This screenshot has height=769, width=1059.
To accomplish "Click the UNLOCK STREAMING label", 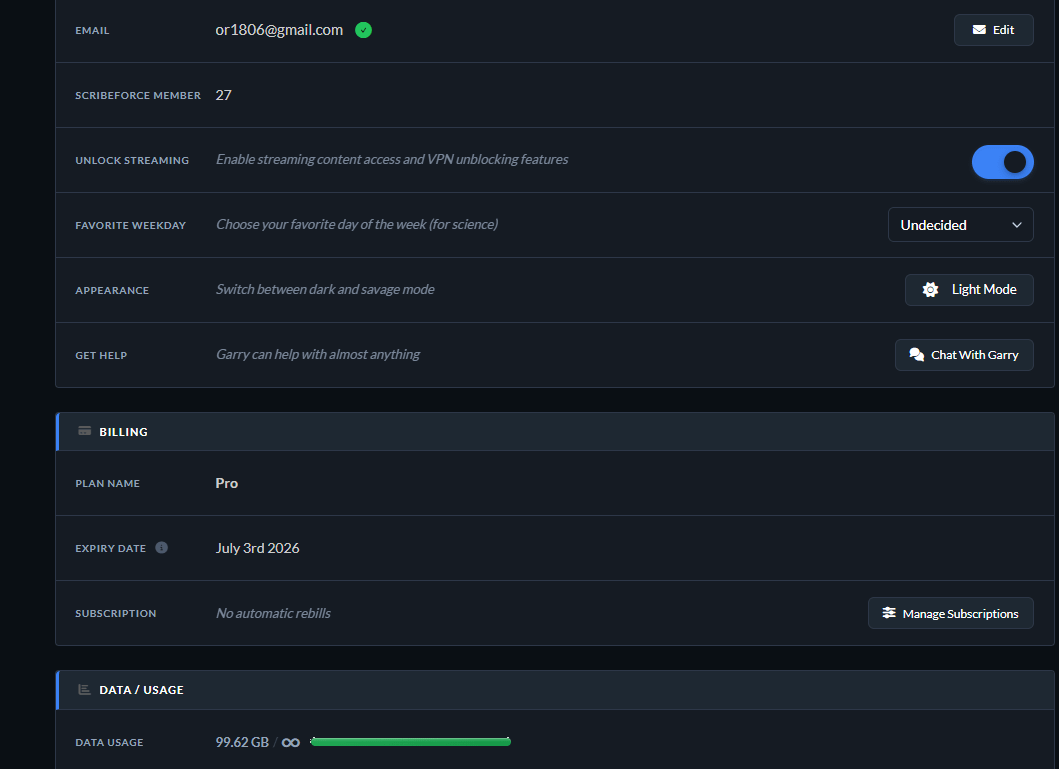I will (x=132, y=160).
